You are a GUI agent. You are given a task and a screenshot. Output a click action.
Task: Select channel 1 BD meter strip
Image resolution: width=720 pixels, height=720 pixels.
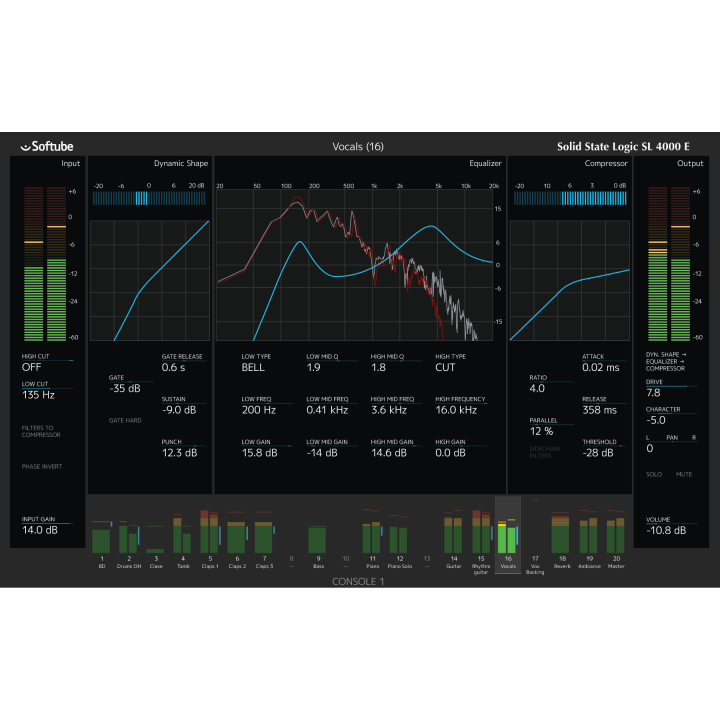102,545
